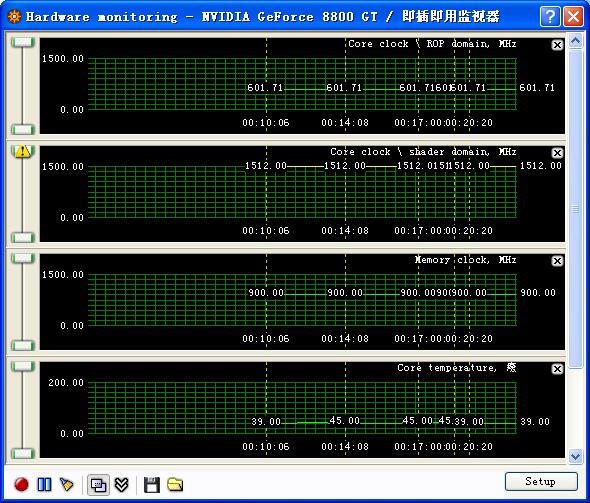Click the help question mark button in title bar
Viewport: 590px width, 503px height.
[550, 17]
